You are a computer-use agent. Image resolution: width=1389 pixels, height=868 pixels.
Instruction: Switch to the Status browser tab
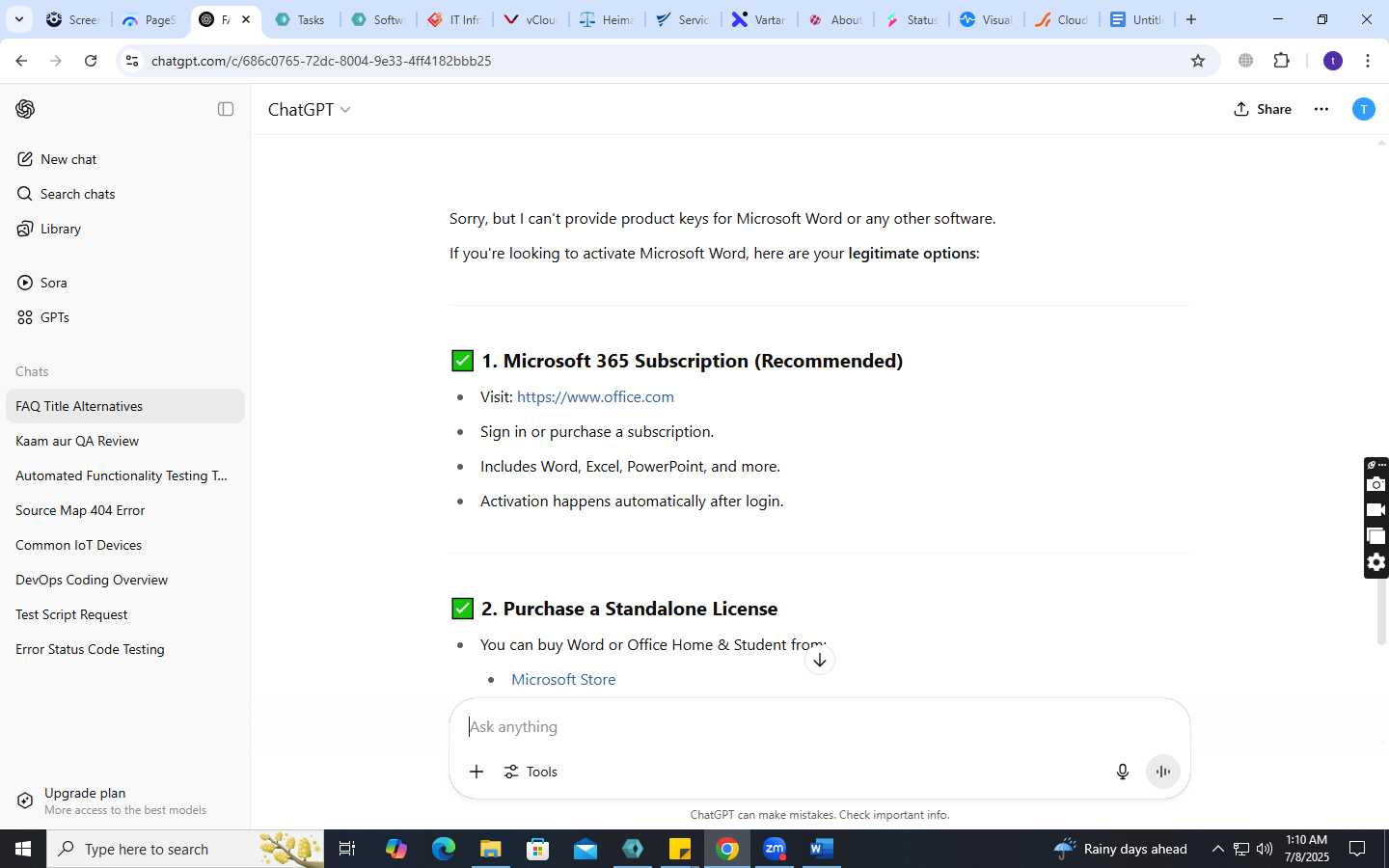[911, 19]
